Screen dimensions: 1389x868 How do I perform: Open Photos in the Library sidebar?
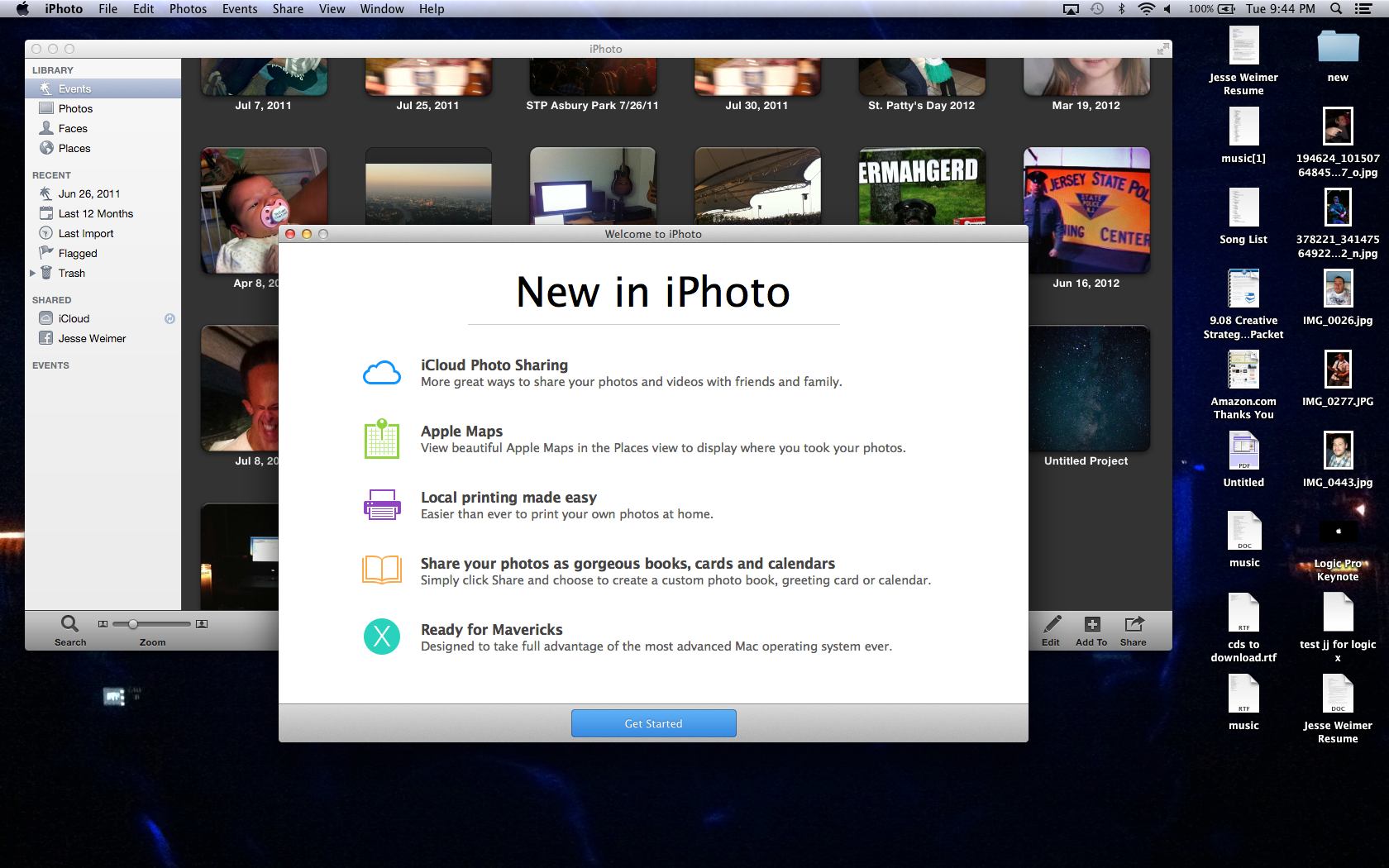click(x=103, y=108)
